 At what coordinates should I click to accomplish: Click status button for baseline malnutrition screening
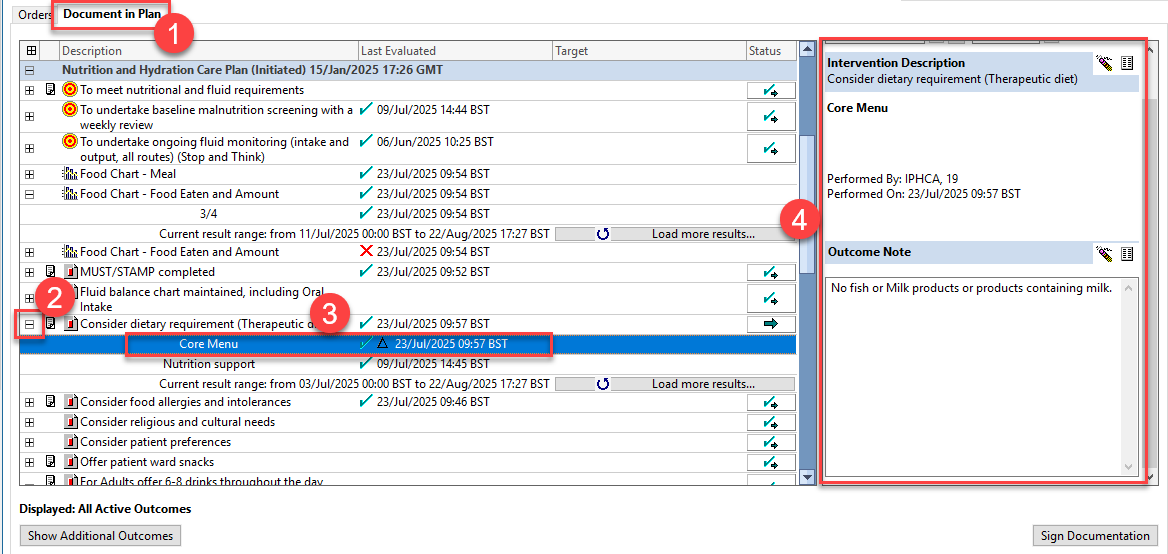(771, 117)
